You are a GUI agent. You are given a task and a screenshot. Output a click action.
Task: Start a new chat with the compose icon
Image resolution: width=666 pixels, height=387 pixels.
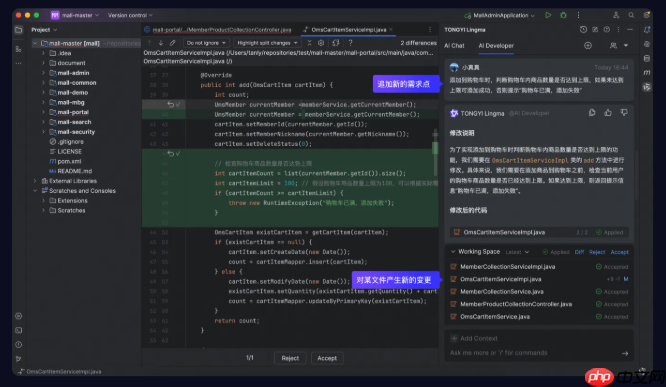pyautogui.click(x=595, y=30)
